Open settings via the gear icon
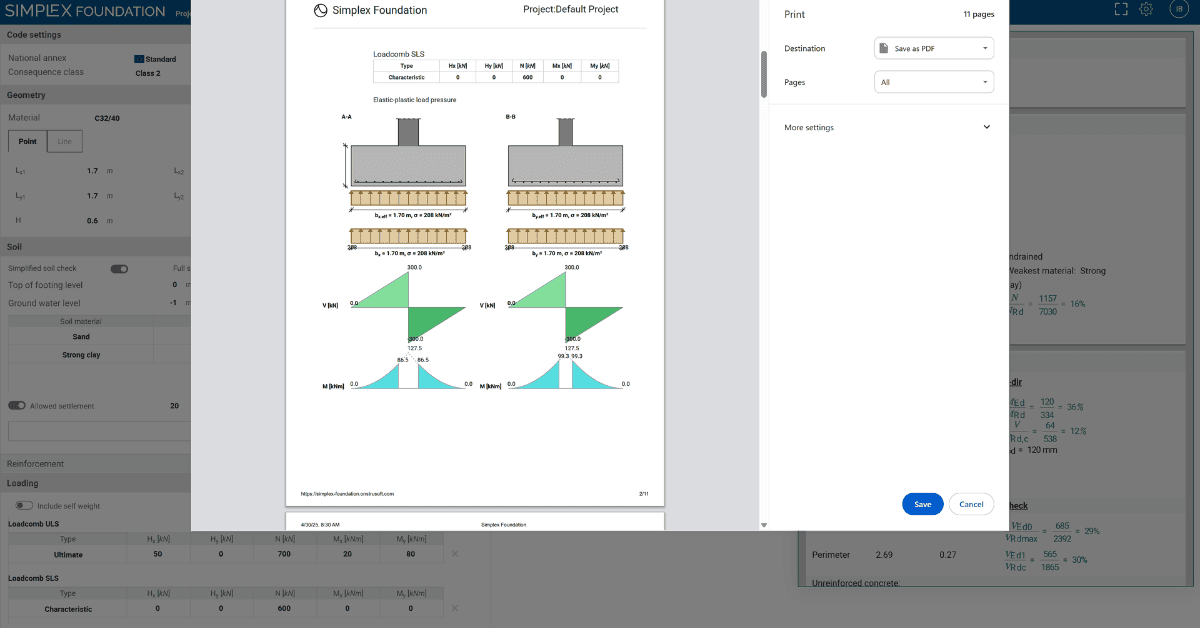This screenshot has height=628, width=1200. tap(1147, 10)
